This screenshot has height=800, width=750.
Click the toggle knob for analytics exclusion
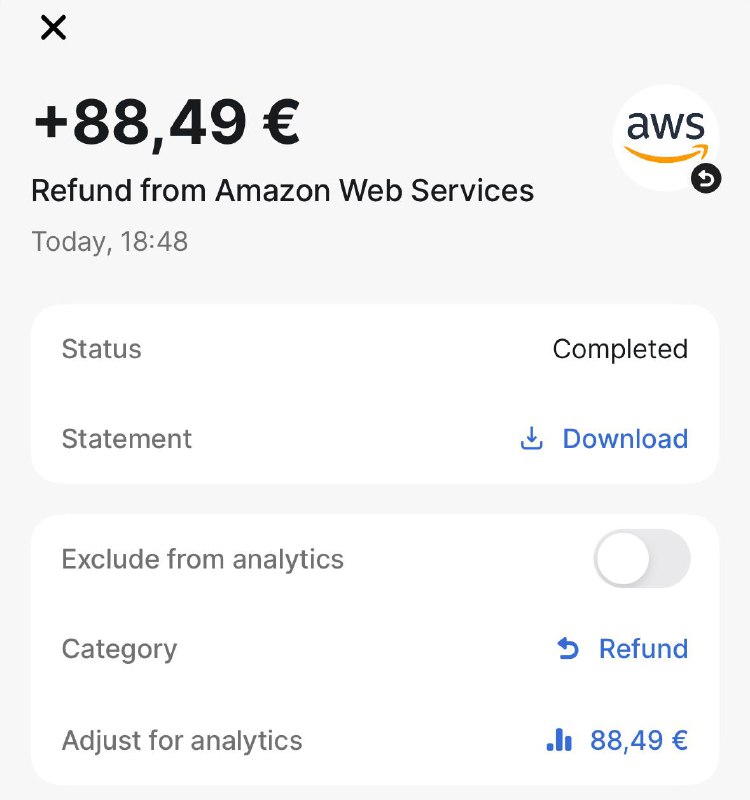point(622,559)
